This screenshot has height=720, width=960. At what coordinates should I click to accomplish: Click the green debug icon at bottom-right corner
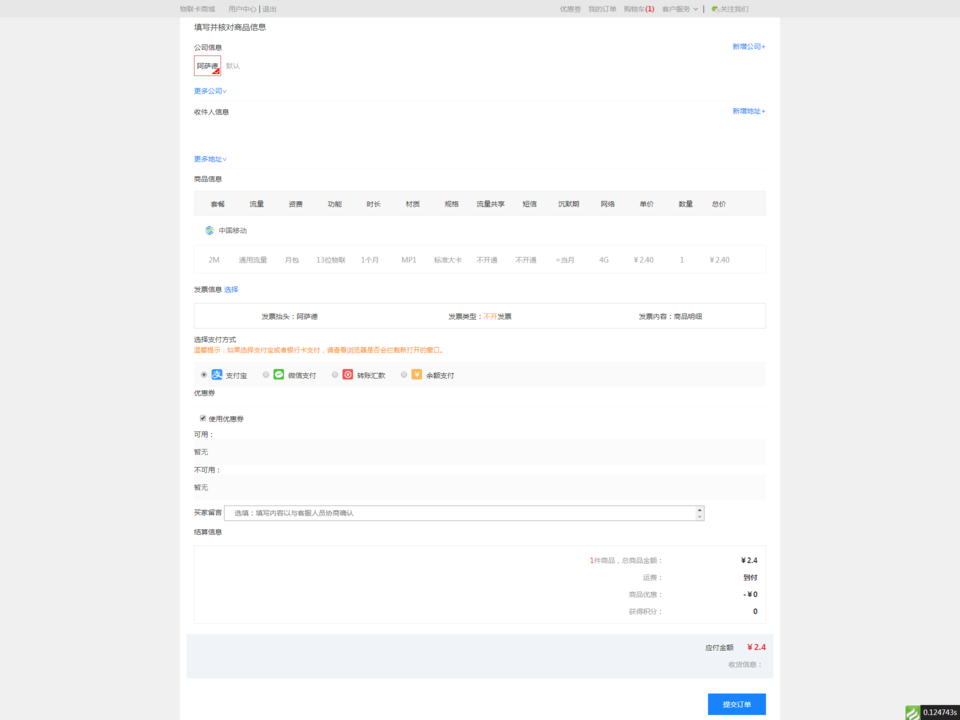coord(912,712)
